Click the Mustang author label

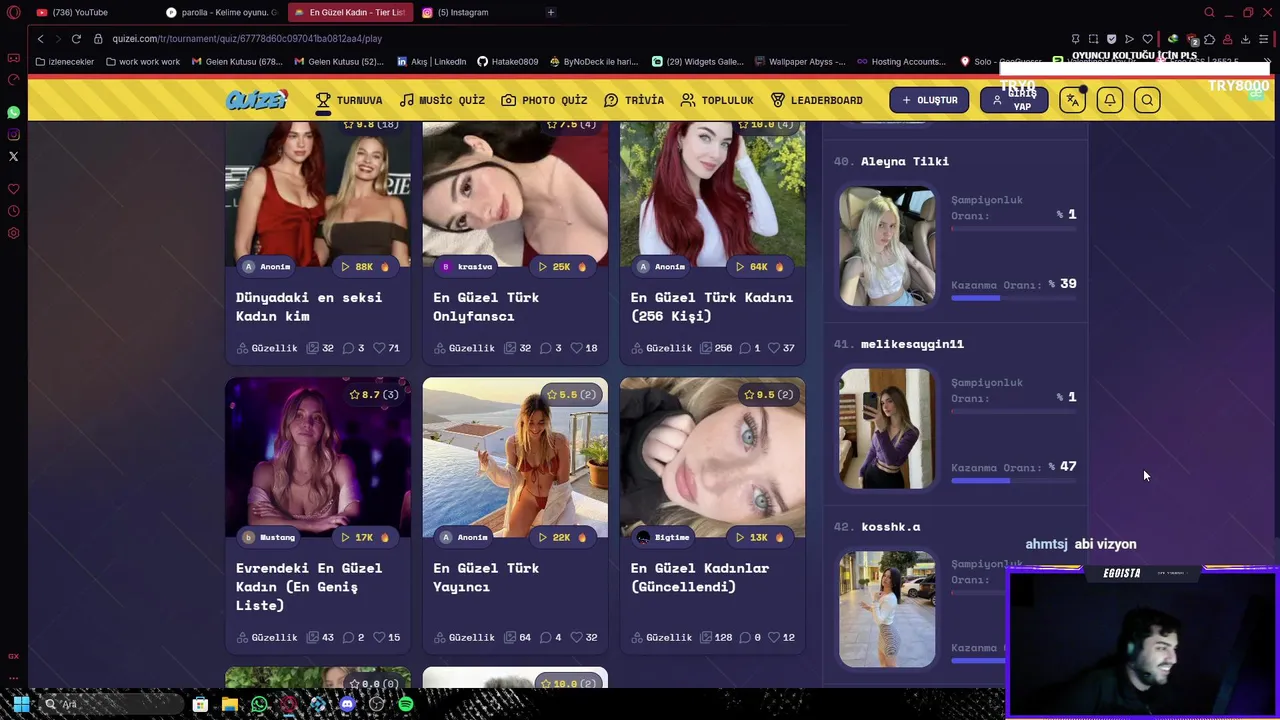point(270,537)
